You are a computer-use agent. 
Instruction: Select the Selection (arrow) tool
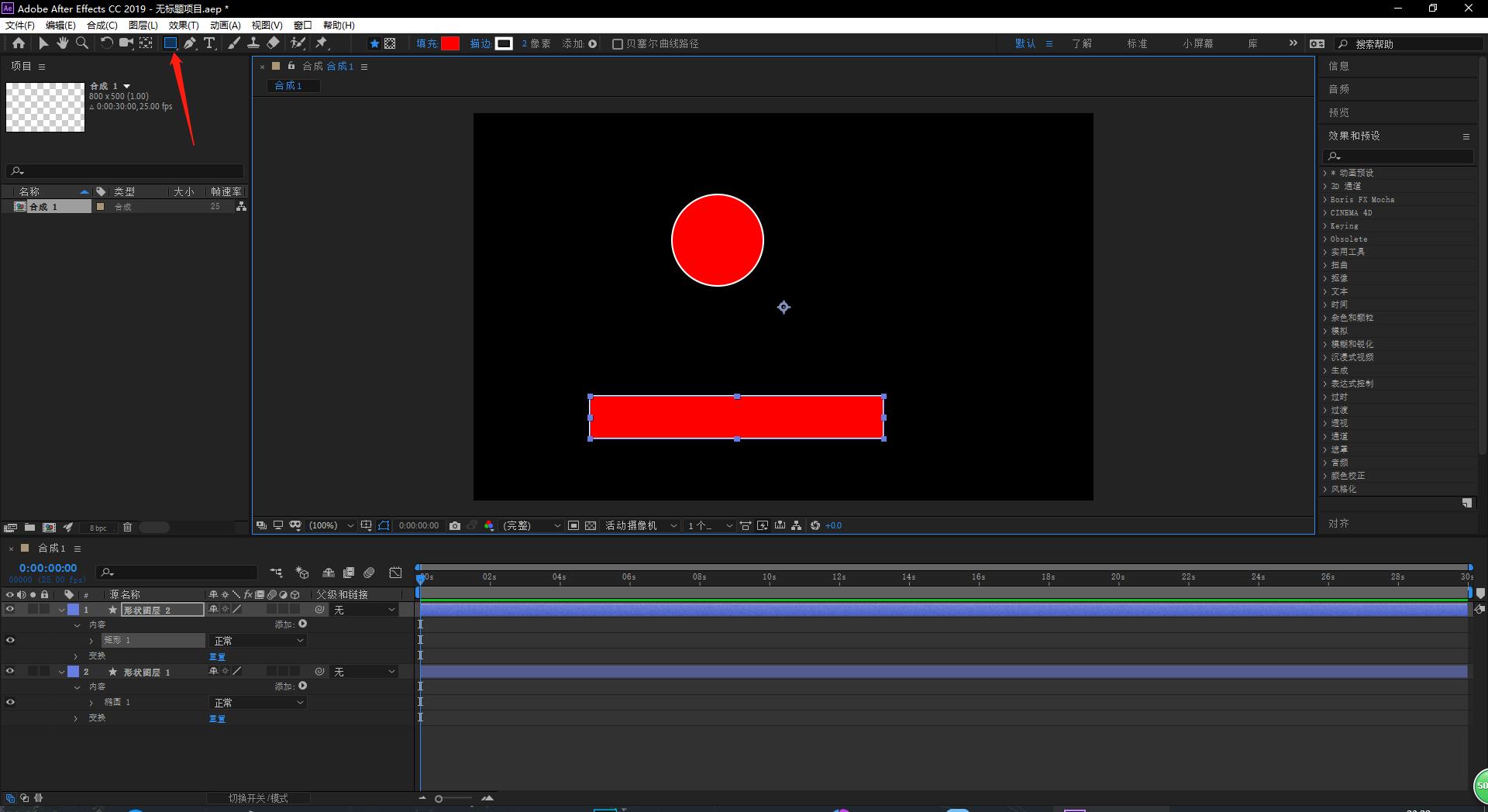(x=43, y=43)
